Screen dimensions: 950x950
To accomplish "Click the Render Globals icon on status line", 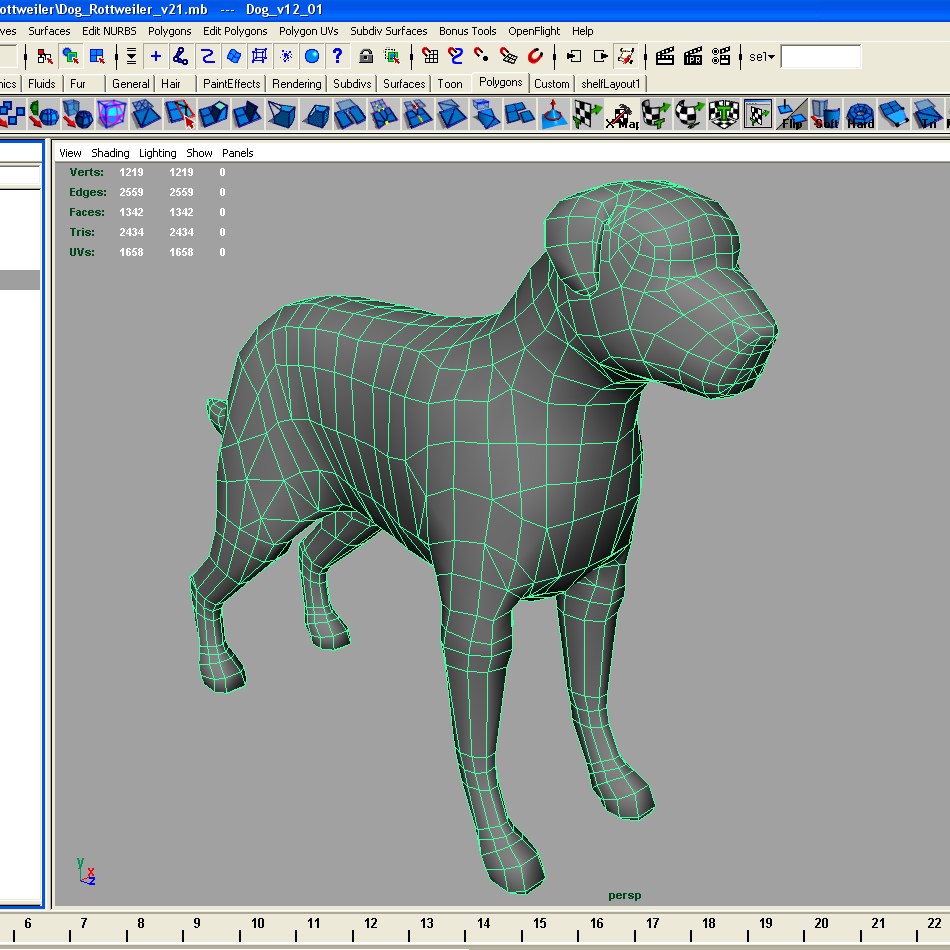I will [x=723, y=58].
